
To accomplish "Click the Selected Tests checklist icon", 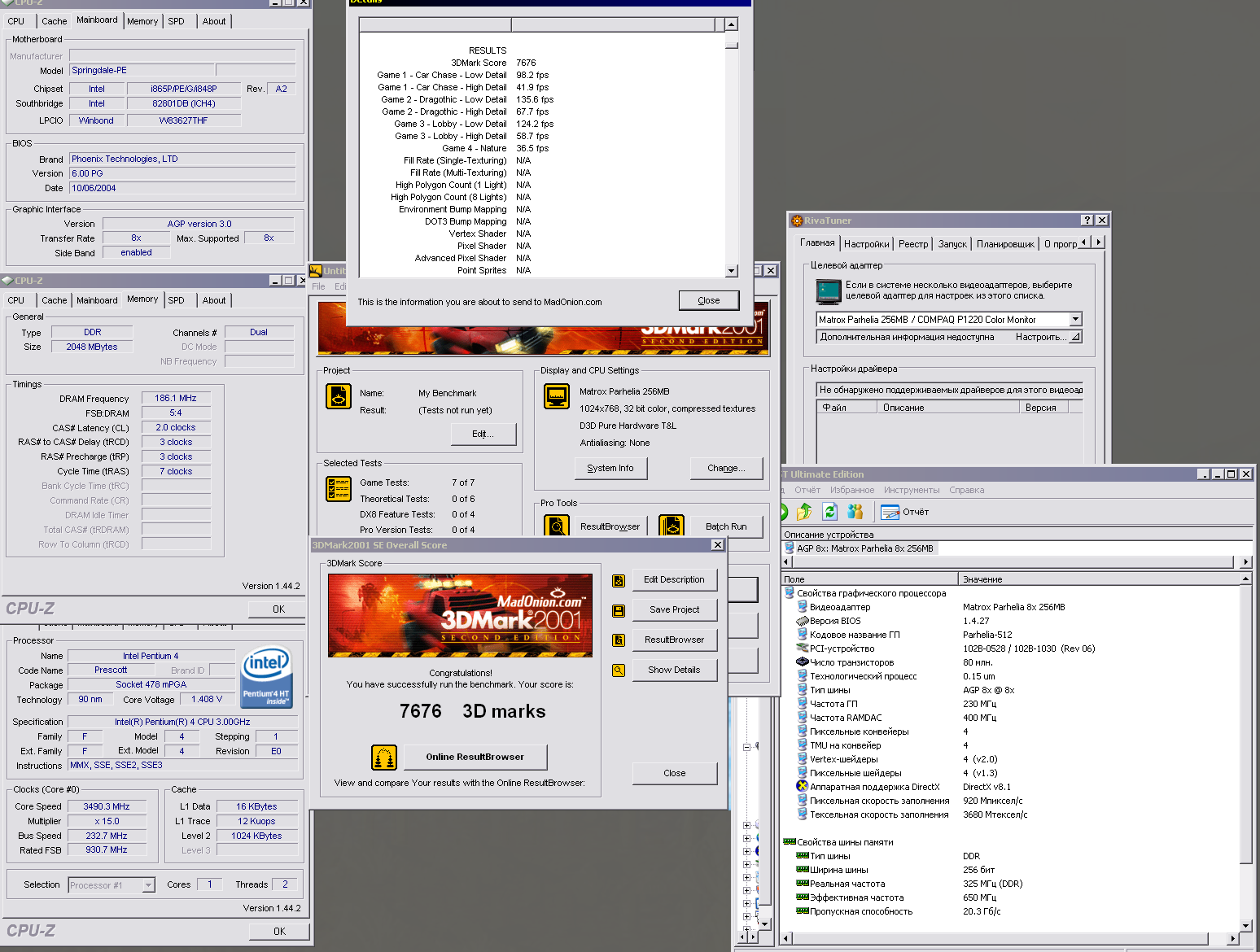I will click(339, 489).
